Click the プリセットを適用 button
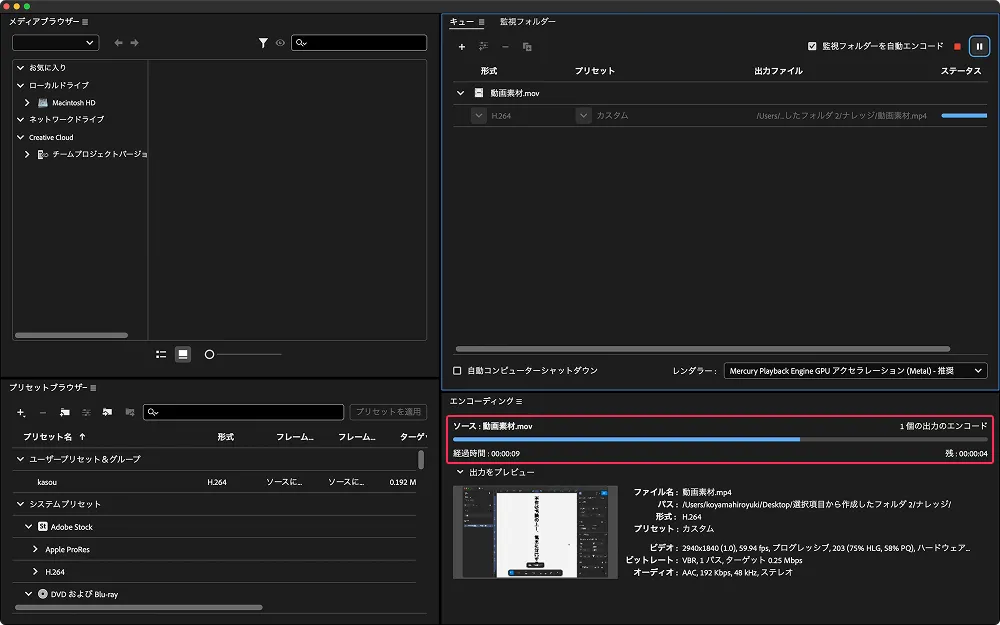Viewport: 1000px width, 625px height. (388, 412)
